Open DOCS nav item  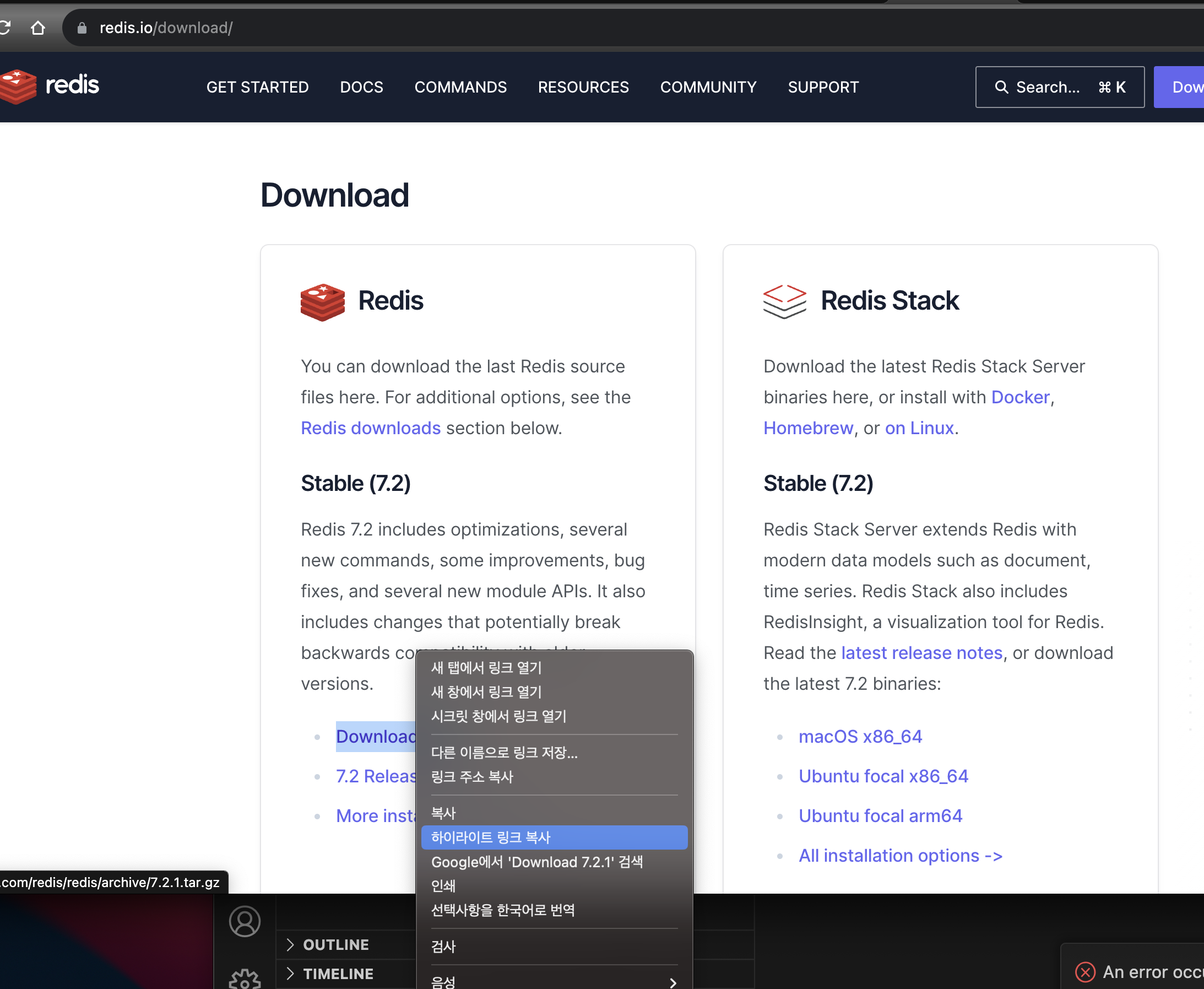pos(362,87)
